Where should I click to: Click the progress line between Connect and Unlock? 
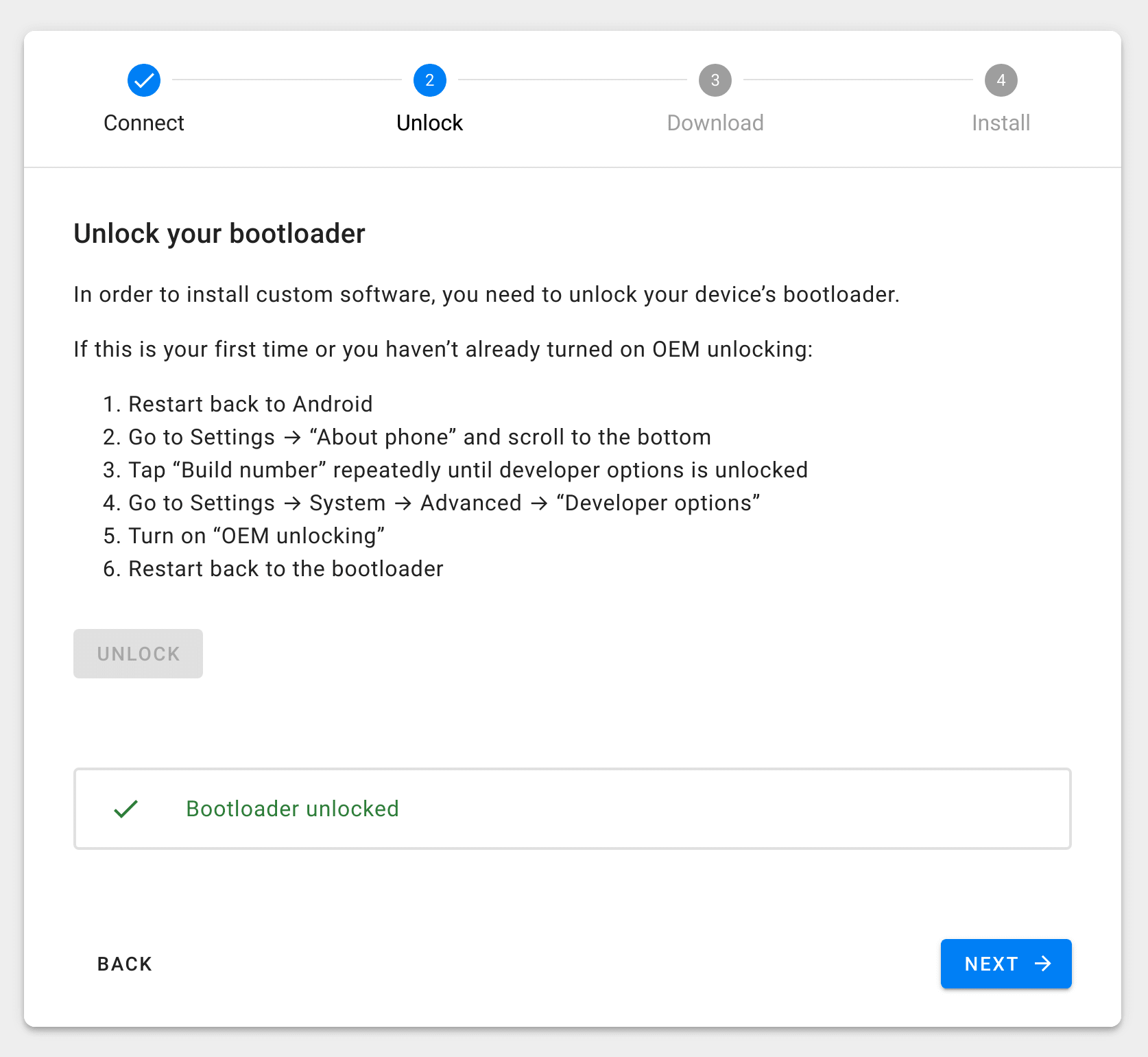pos(287,80)
